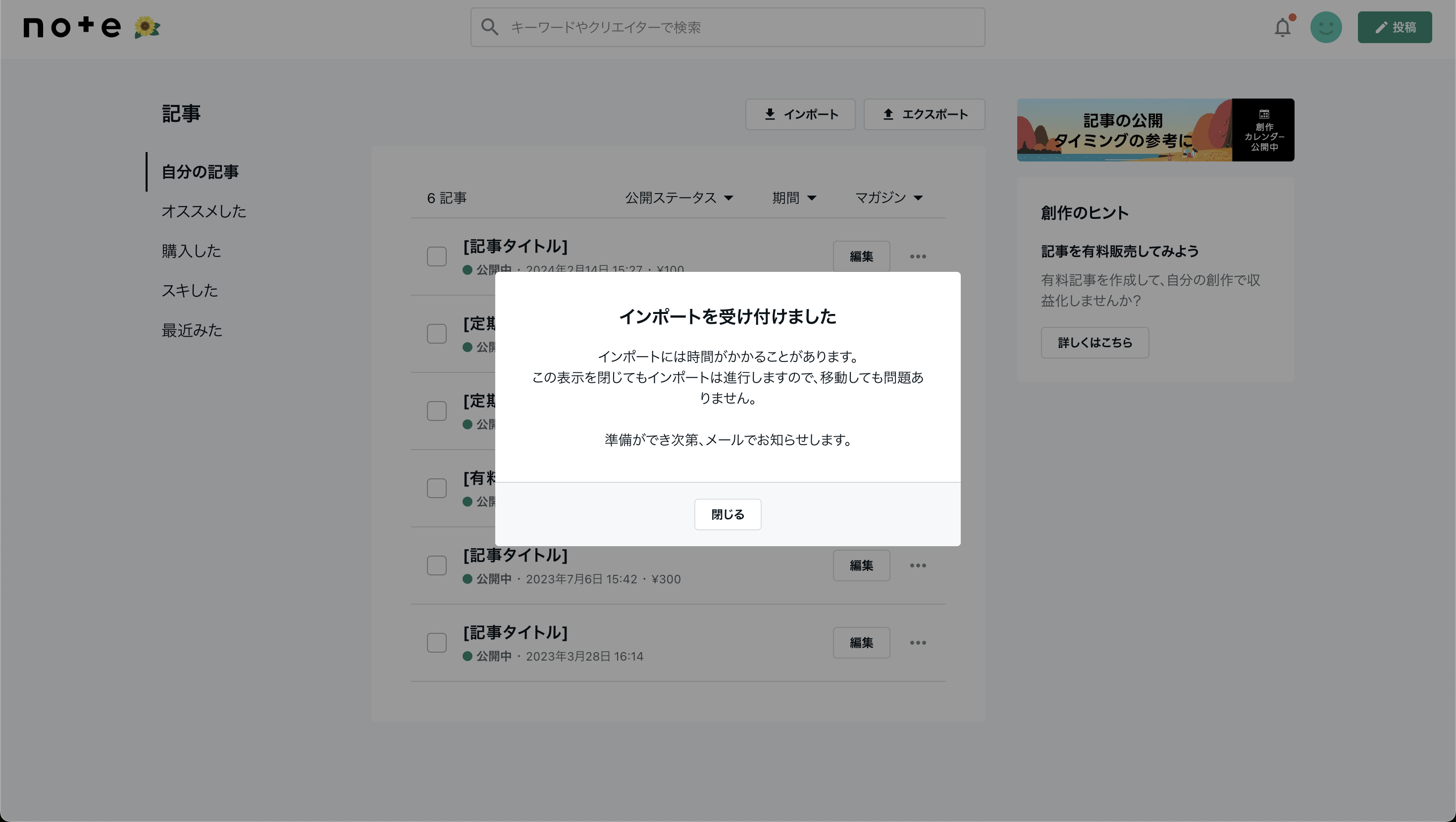Screen dimensions: 1456x822
Task: Open three-dot menu for the ¥300 article
Action: point(917,565)
